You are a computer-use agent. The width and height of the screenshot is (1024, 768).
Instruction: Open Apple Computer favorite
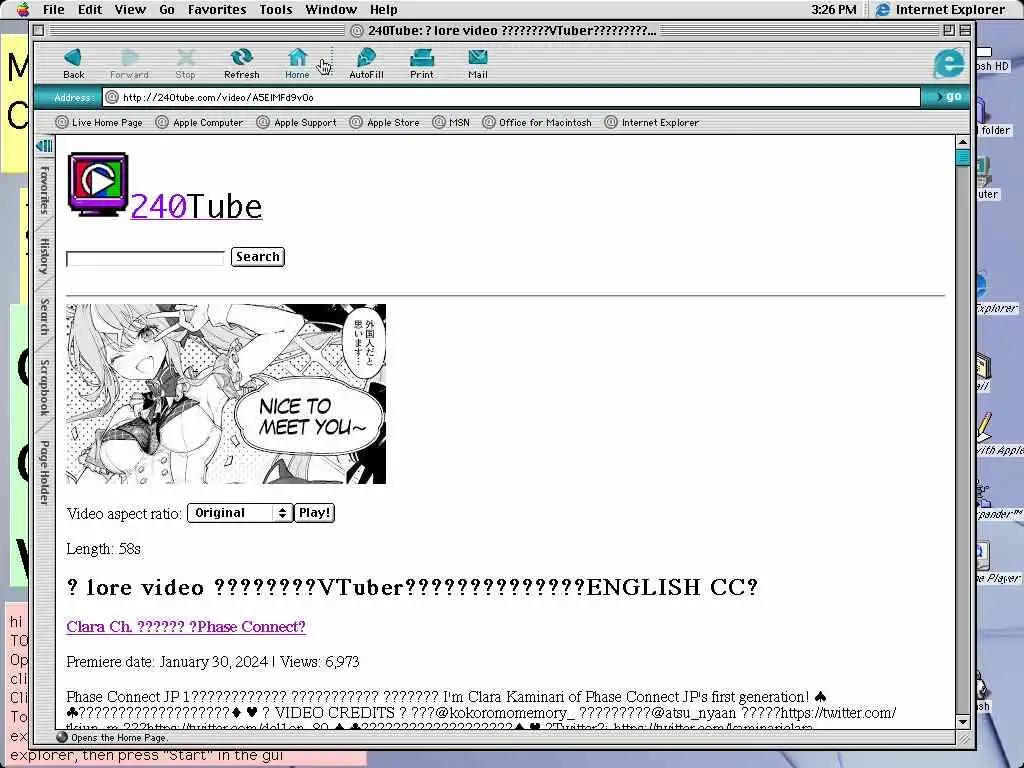click(x=200, y=122)
